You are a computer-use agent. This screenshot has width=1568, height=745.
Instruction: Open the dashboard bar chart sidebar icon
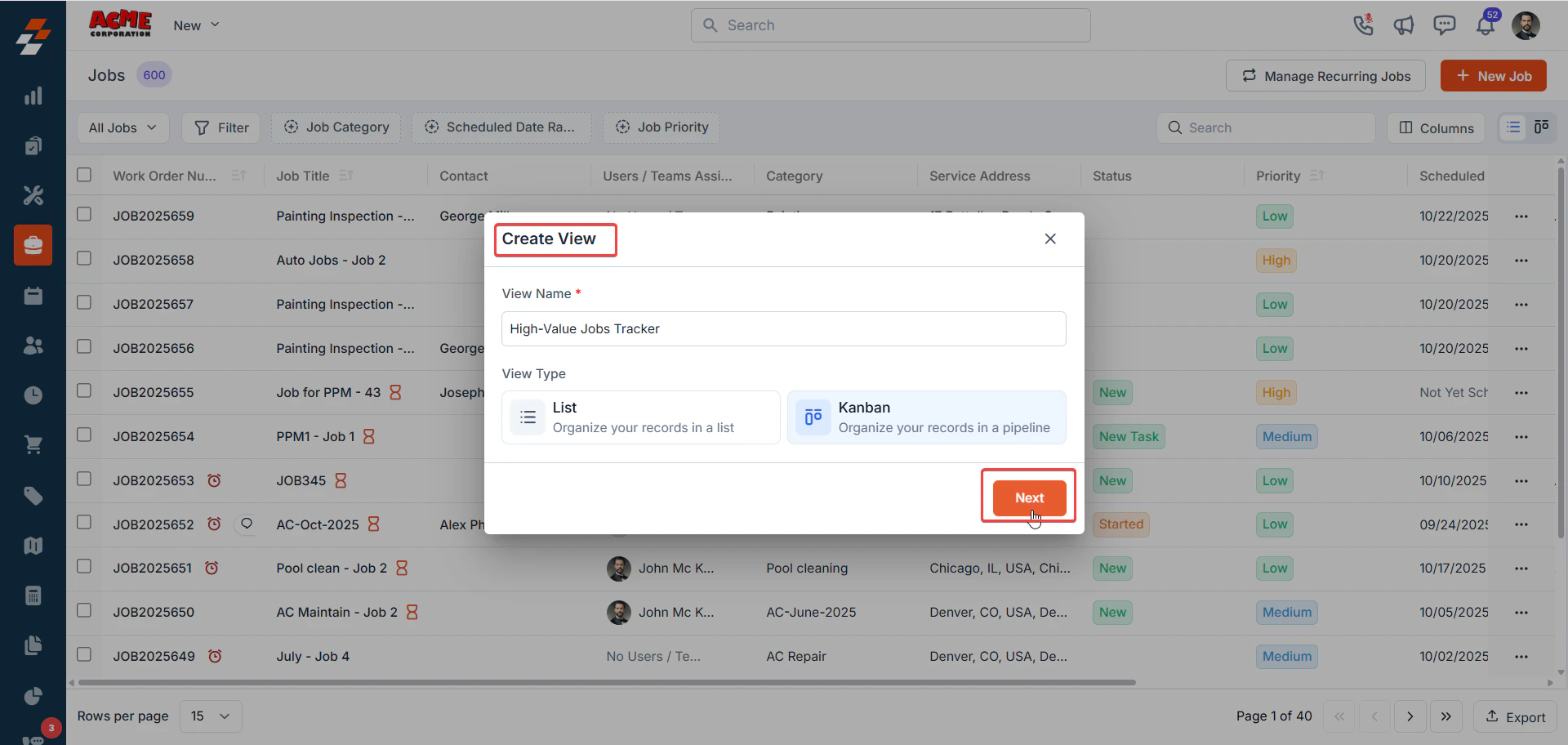click(33, 96)
